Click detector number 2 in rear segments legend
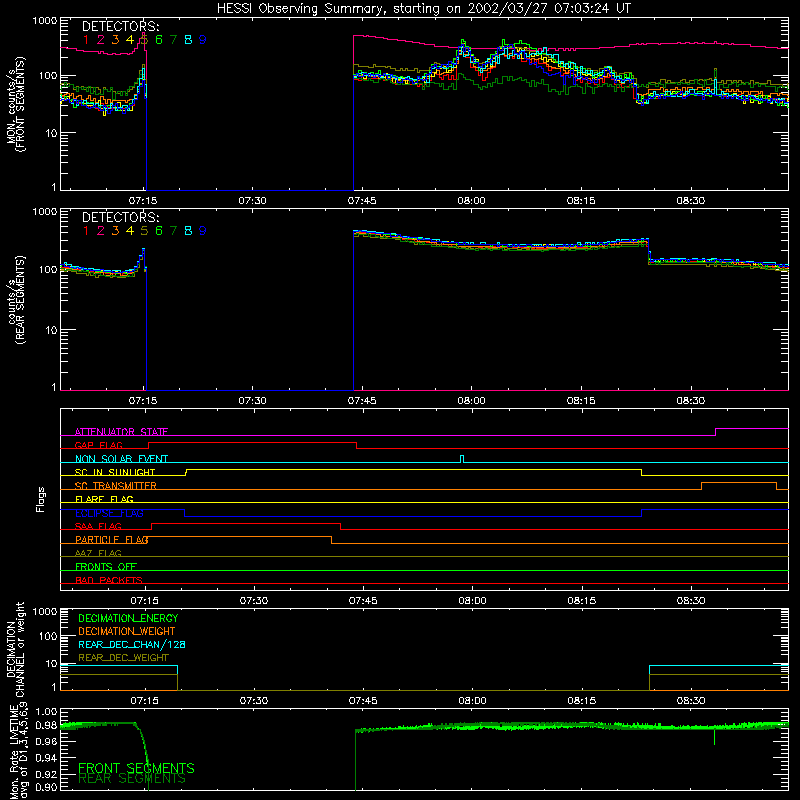The width and height of the screenshot is (800, 800). coord(101,231)
